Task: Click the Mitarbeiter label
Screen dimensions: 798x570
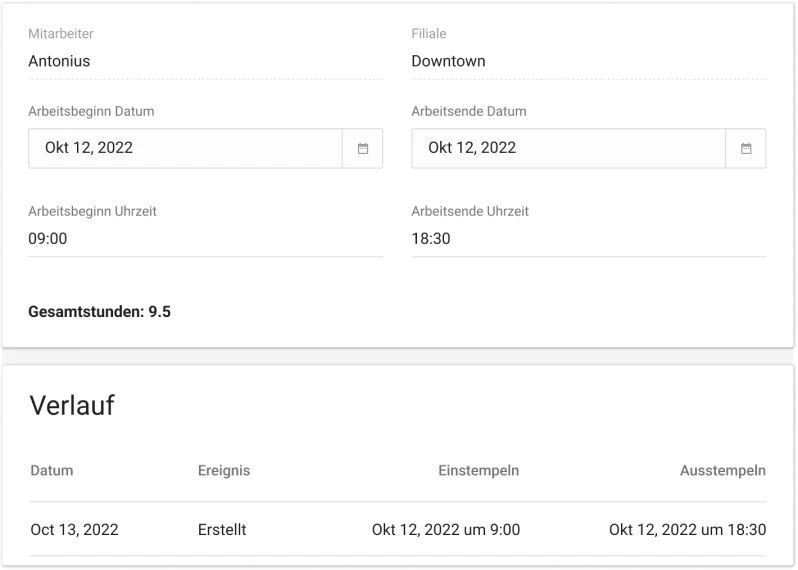Action: pos(61,34)
